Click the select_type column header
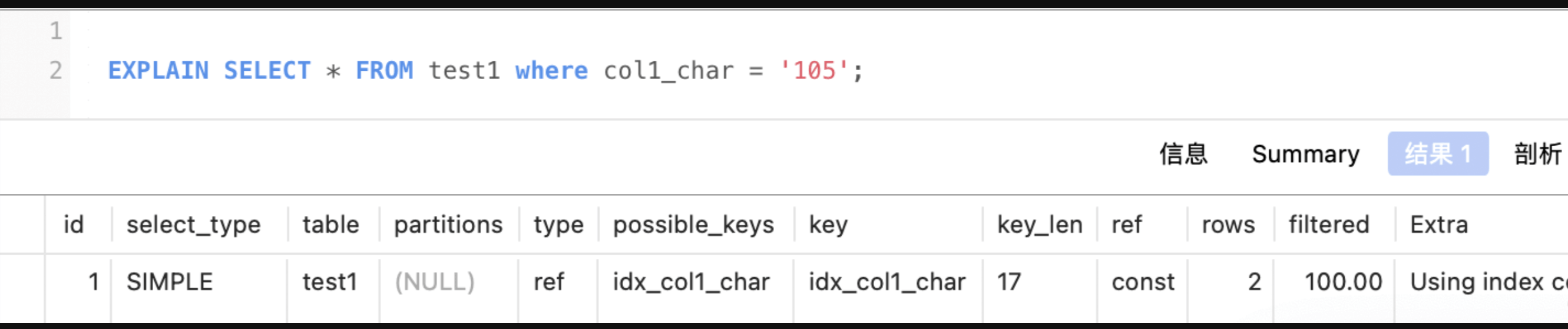 [194, 225]
